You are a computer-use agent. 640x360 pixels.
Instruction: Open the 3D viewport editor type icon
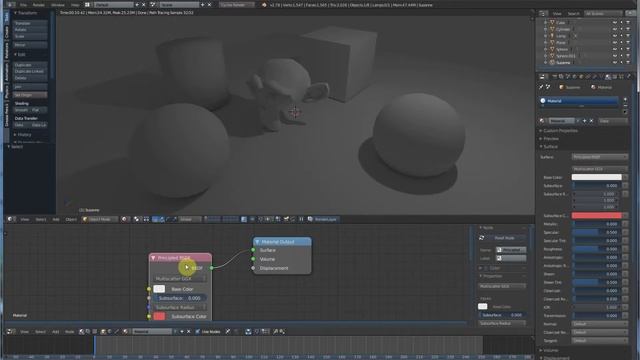(x=10, y=220)
